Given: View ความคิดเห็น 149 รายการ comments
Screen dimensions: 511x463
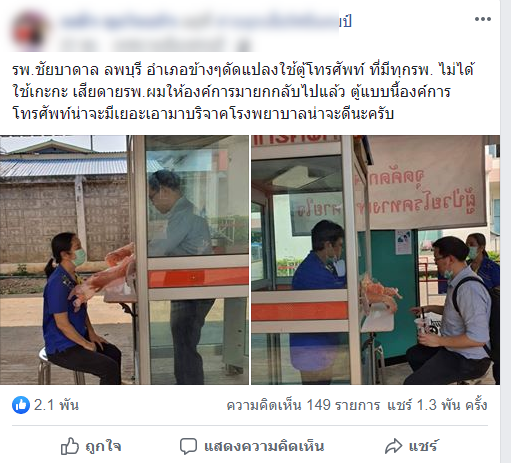Looking at the screenshot, I should (303, 405).
